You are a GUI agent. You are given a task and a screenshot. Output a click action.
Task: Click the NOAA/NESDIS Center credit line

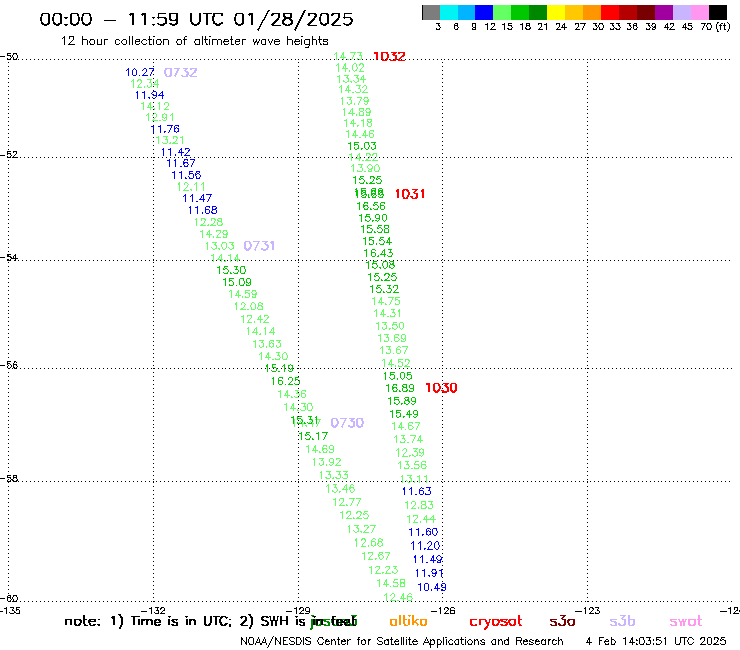(x=402, y=642)
